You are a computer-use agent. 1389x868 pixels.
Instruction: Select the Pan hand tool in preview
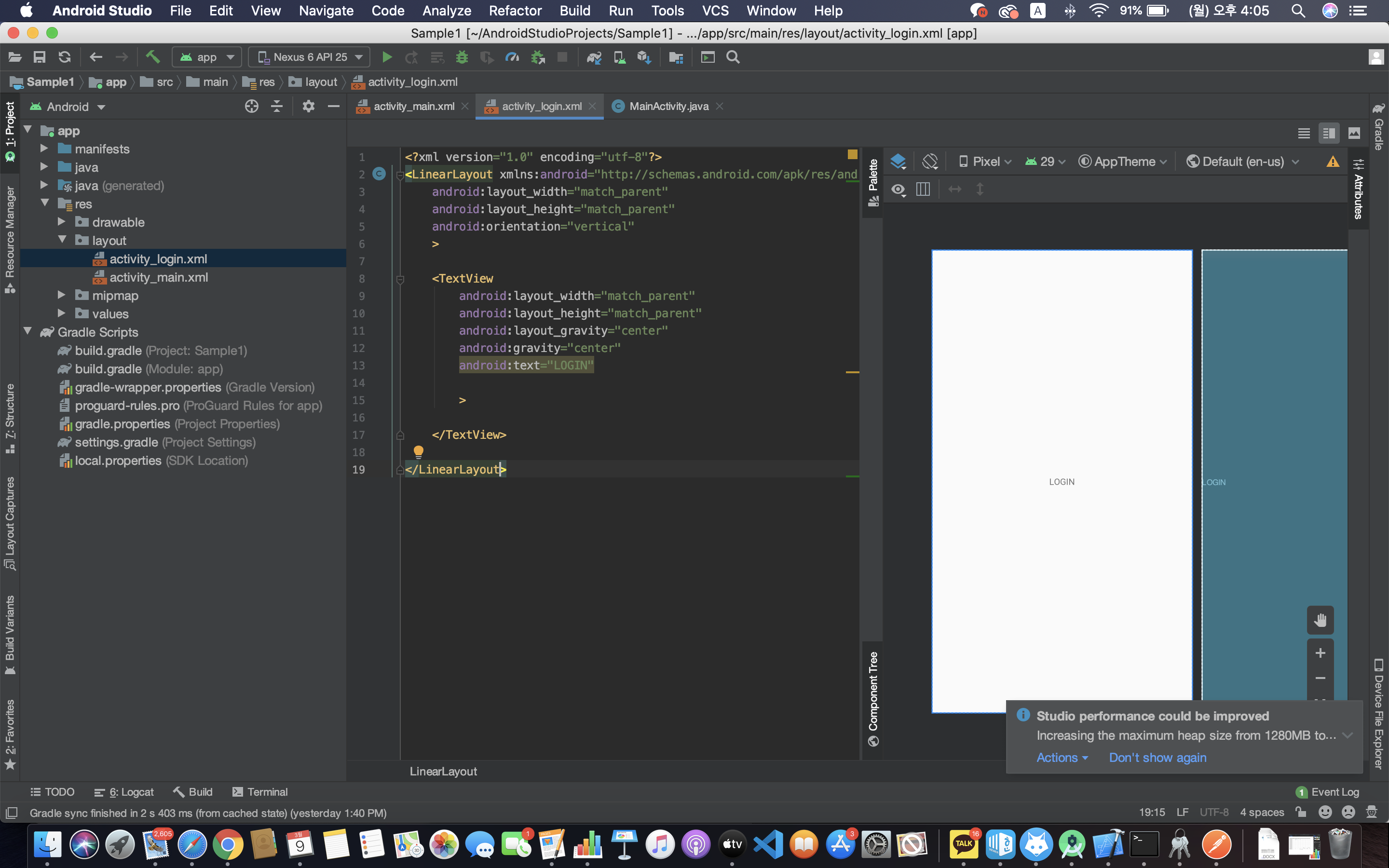1320,620
